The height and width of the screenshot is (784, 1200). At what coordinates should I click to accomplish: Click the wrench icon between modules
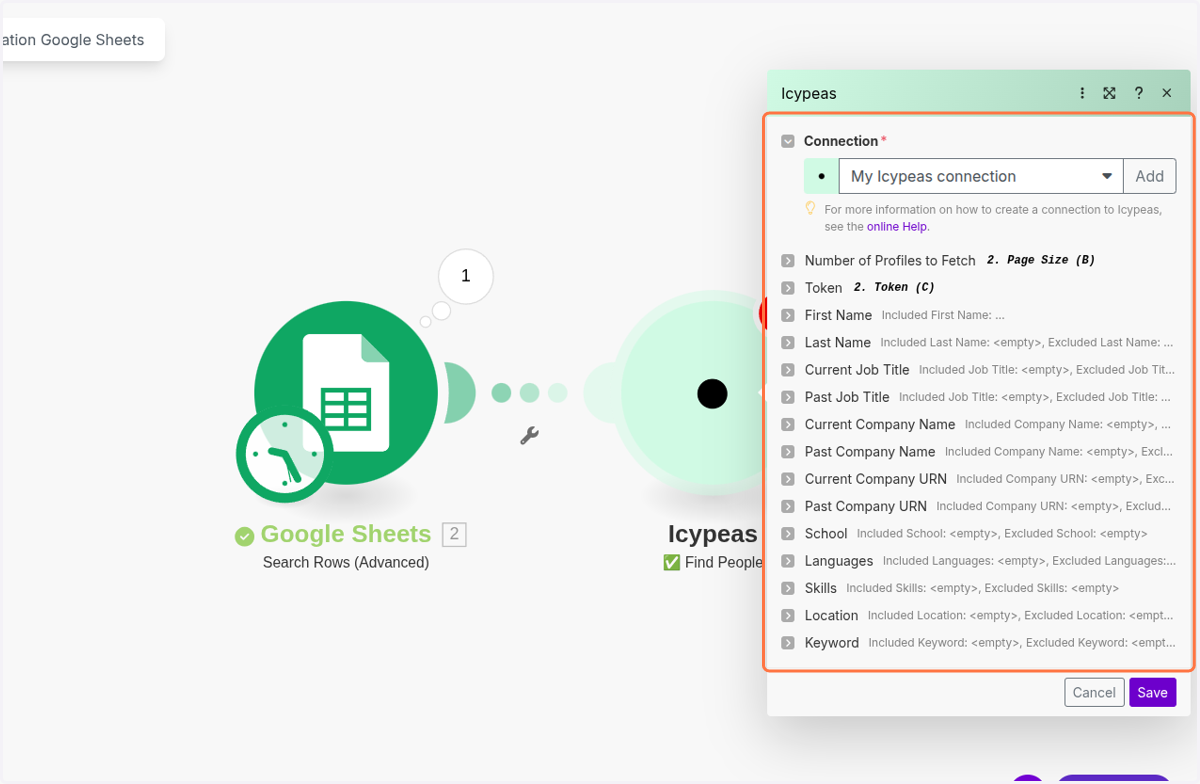(x=529, y=435)
